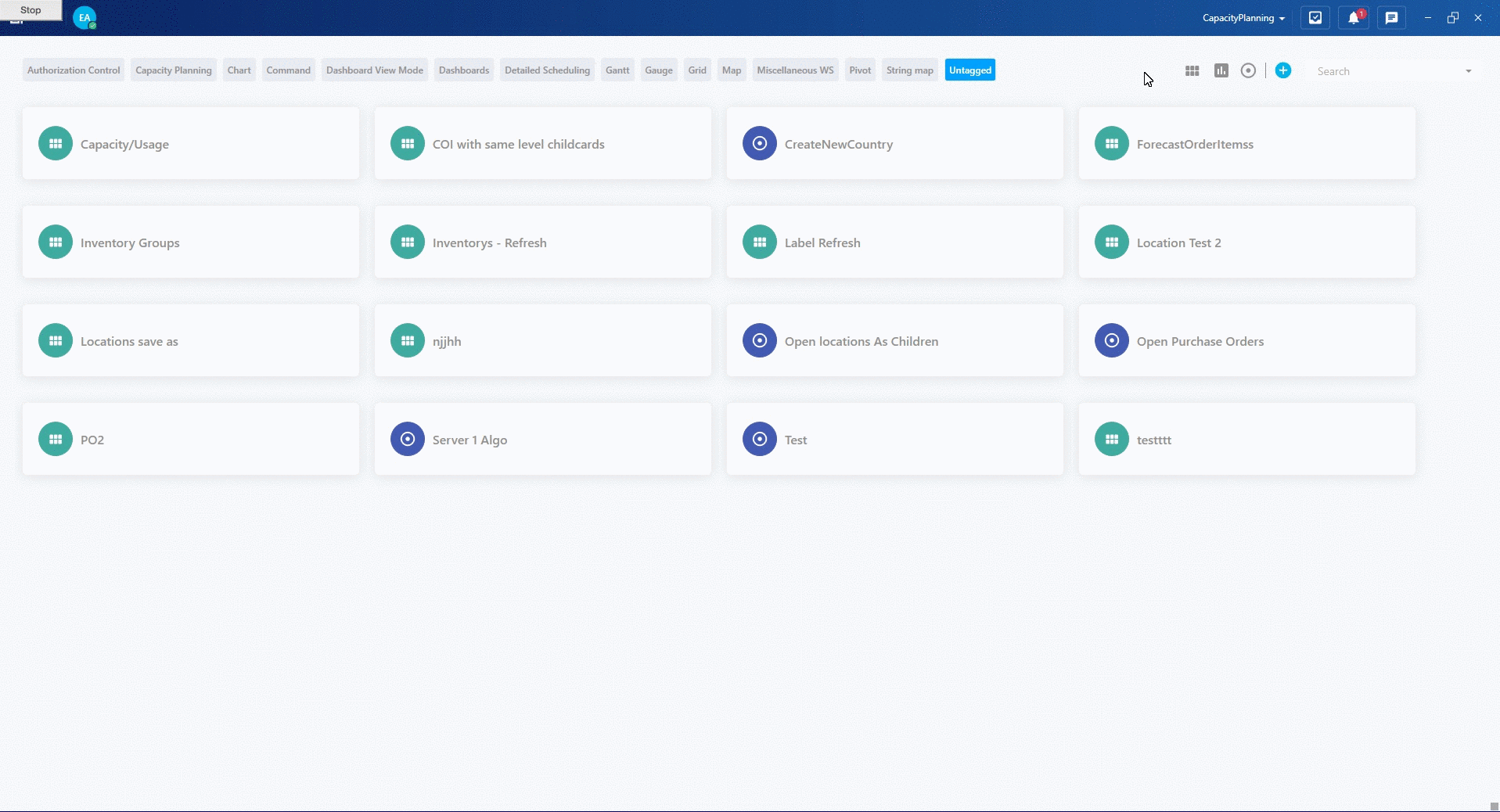Open the Dashboards category

pos(463,70)
